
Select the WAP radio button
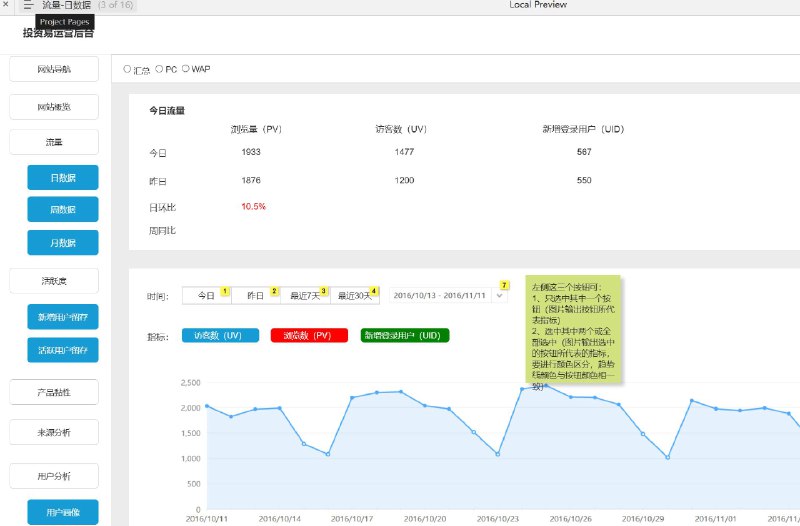pos(186,68)
